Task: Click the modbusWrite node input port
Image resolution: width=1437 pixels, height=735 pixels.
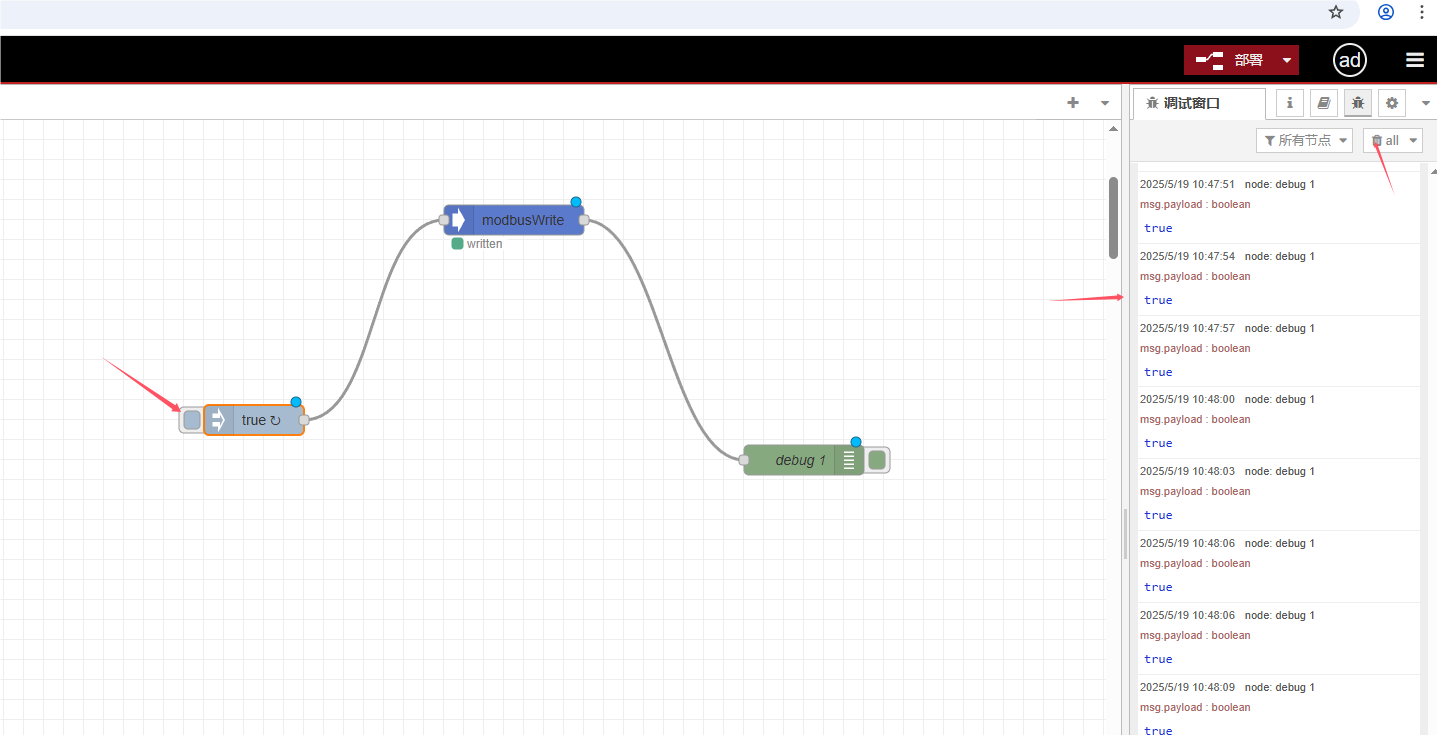Action: click(444, 220)
